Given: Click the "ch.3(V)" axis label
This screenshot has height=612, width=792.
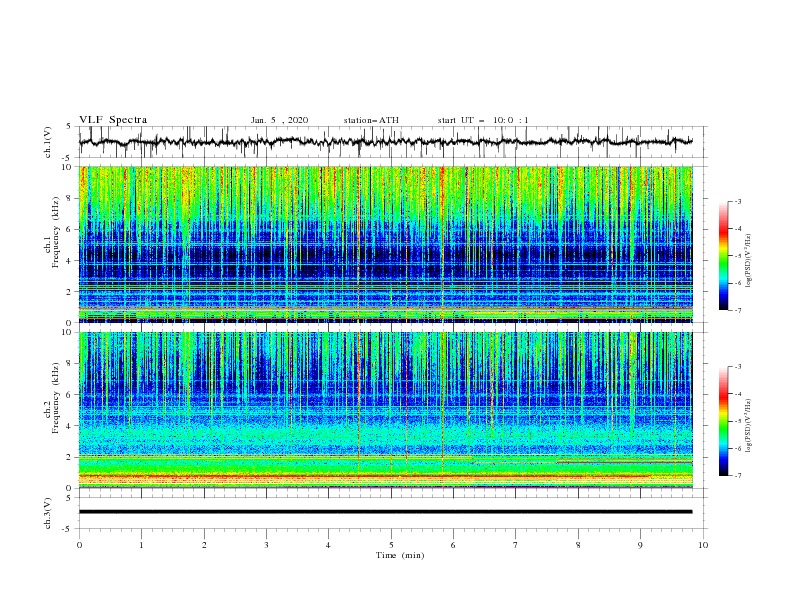Looking at the screenshot, I should point(48,514).
